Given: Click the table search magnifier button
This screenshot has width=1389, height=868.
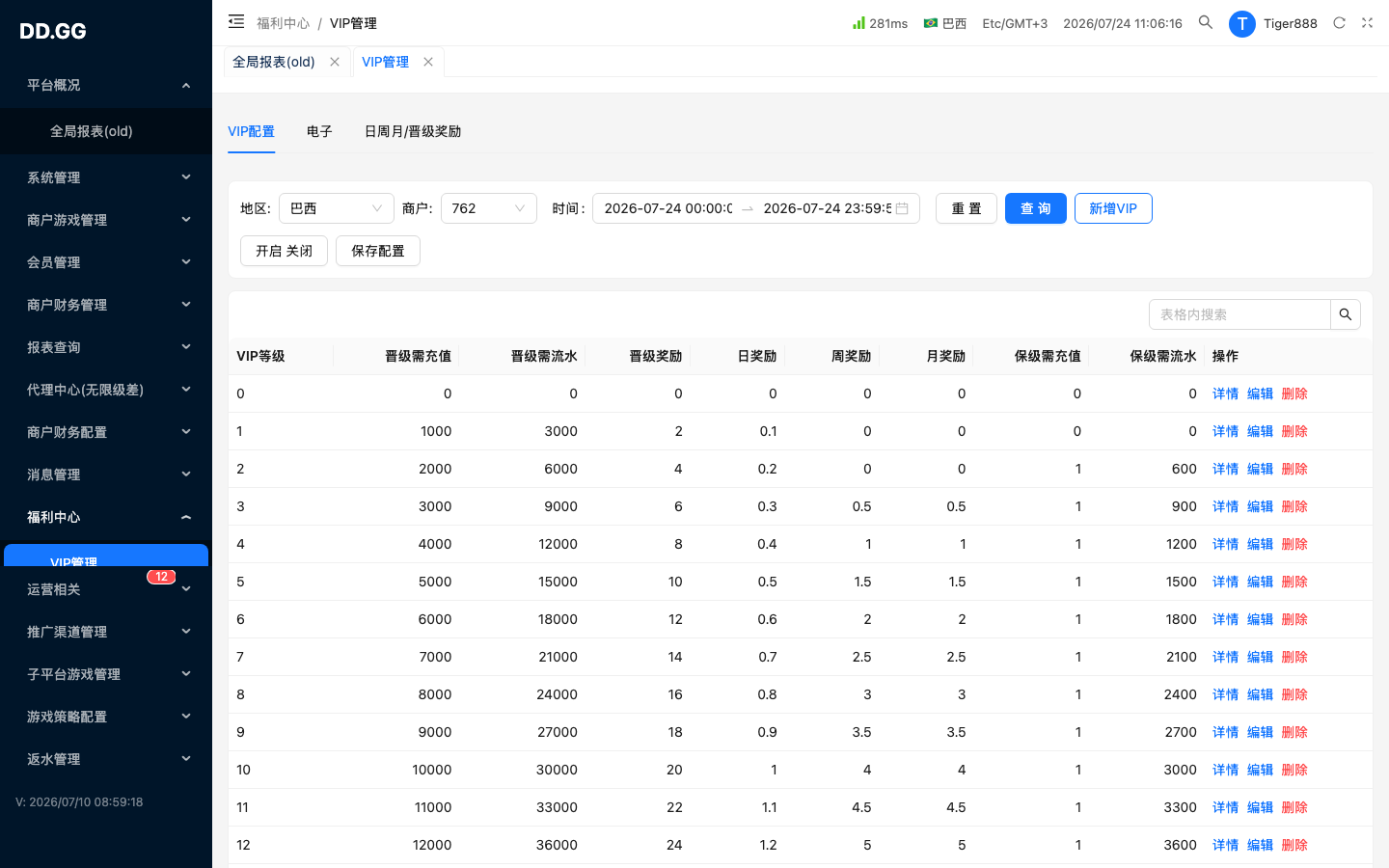Looking at the screenshot, I should coord(1346,314).
